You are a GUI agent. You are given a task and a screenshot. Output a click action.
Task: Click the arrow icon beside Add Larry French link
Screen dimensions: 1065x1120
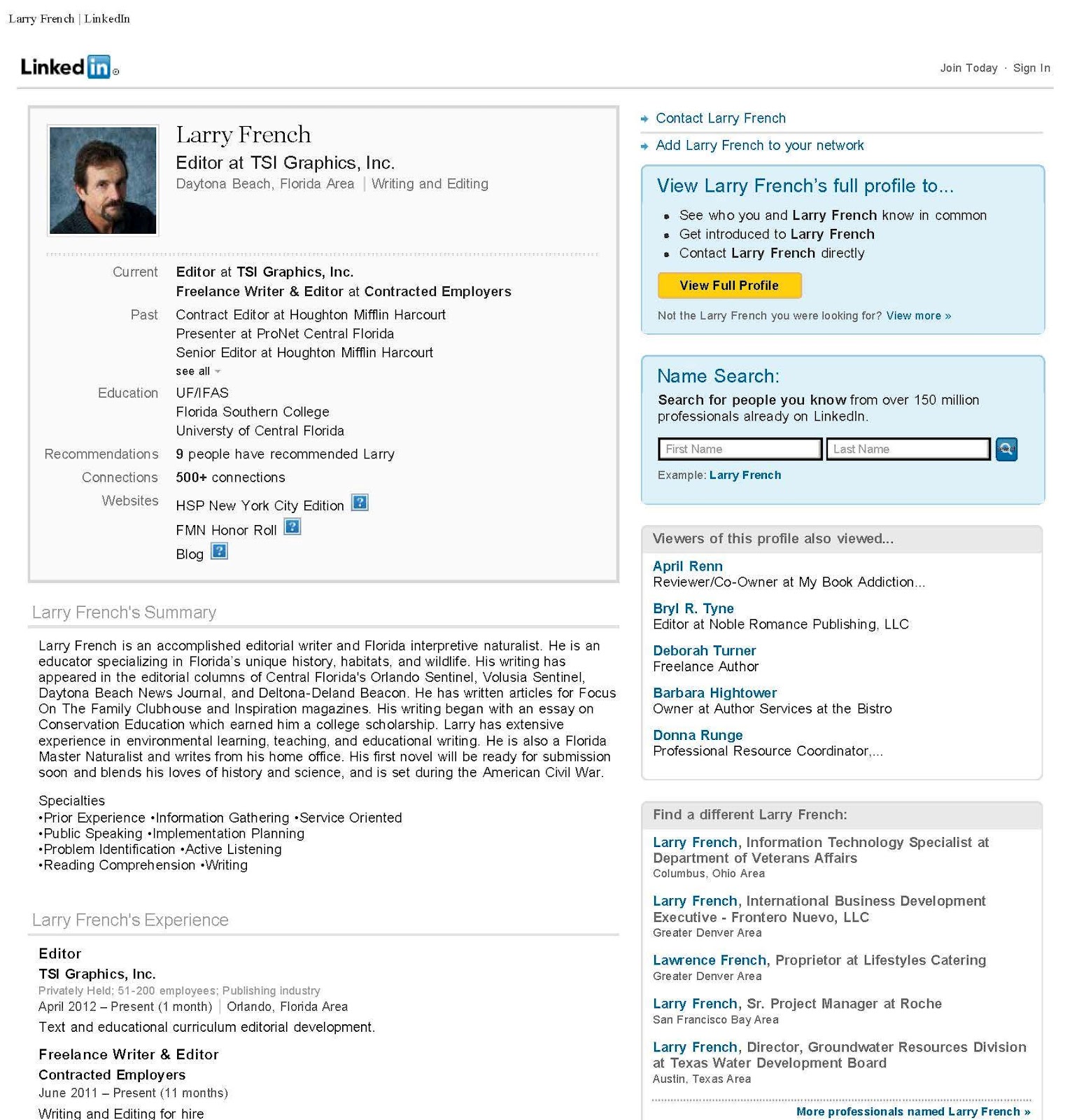click(x=644, y=146)
